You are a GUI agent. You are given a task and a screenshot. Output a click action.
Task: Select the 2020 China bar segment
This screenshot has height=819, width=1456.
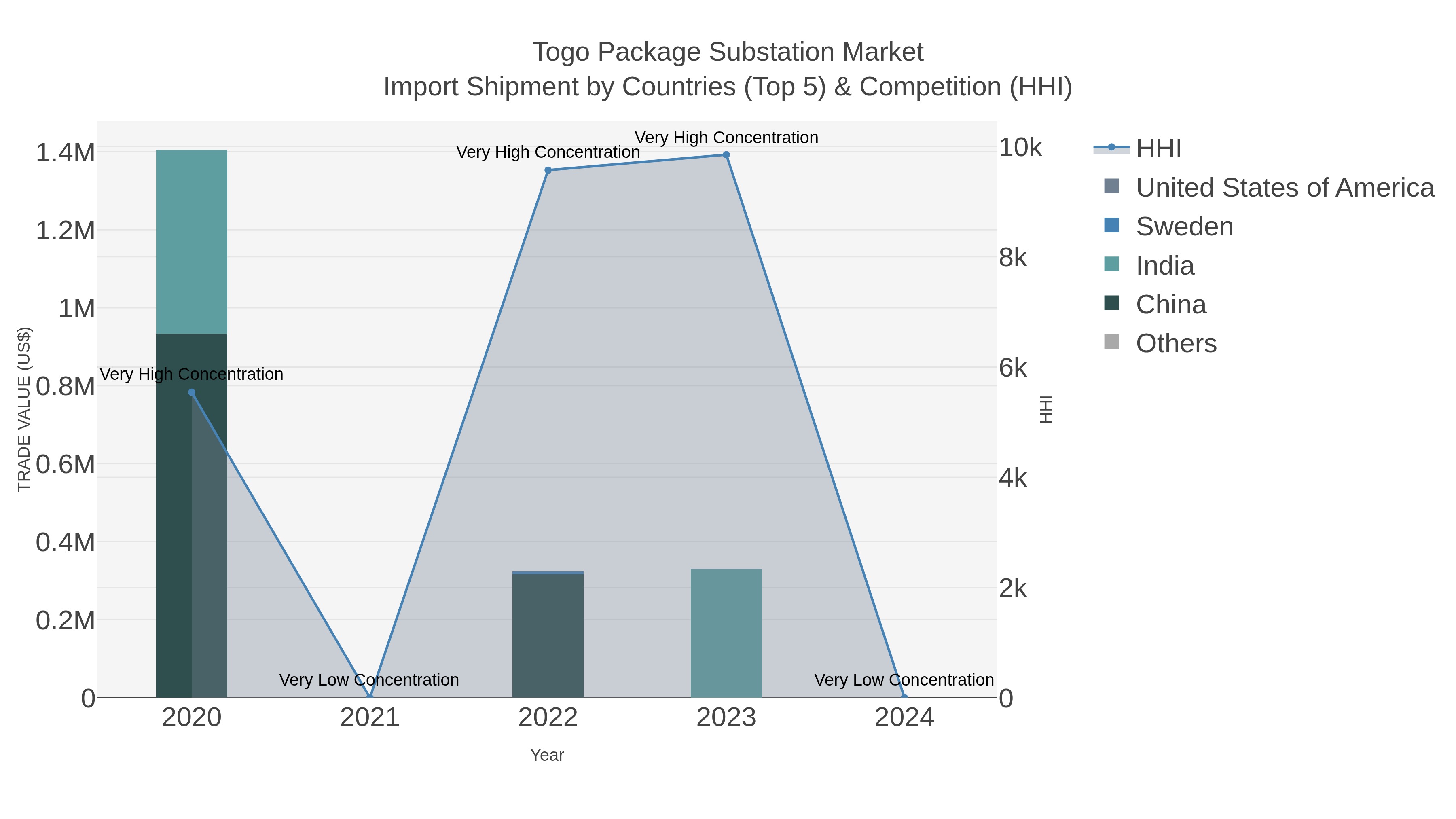coord(192,516)
